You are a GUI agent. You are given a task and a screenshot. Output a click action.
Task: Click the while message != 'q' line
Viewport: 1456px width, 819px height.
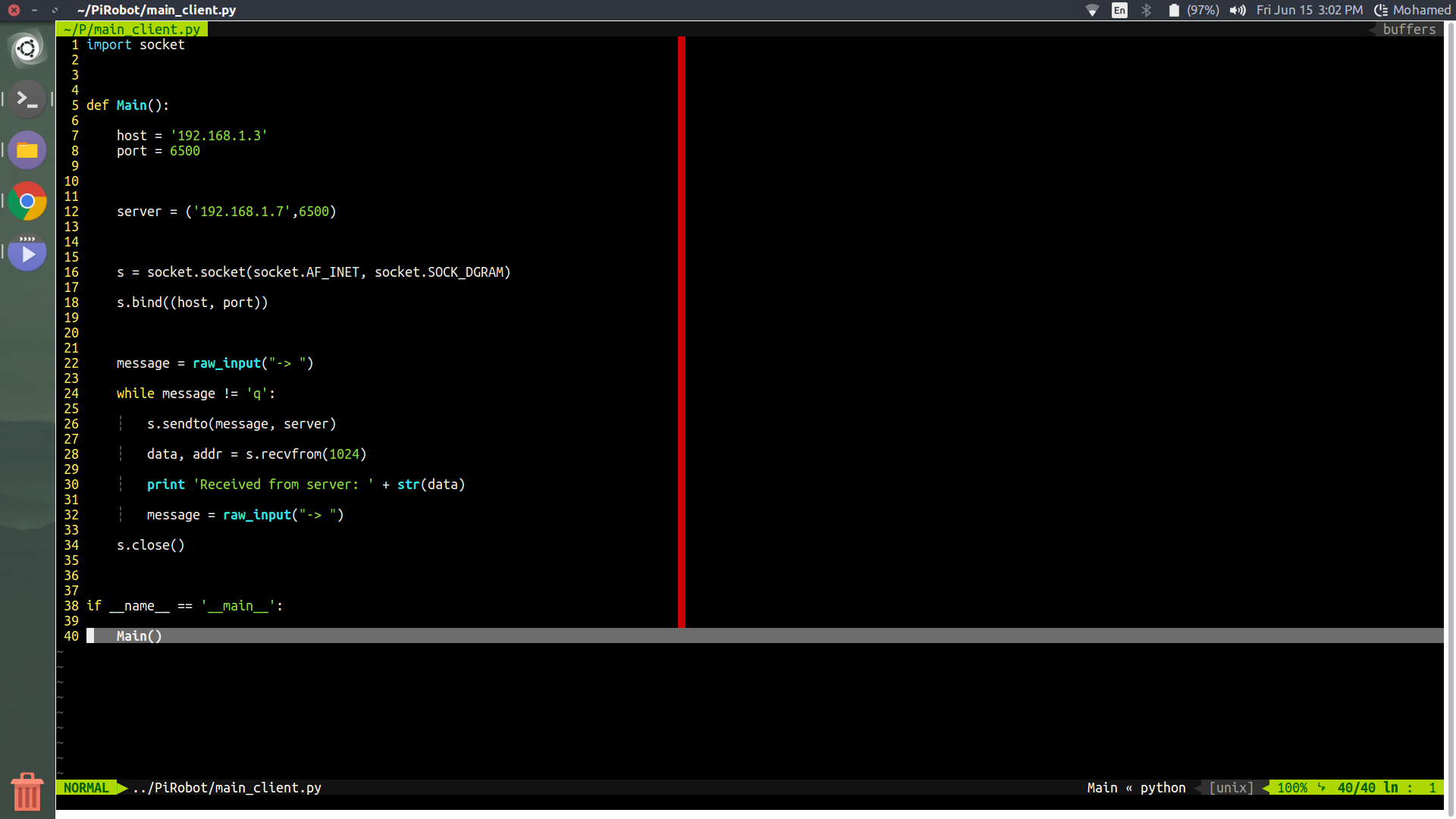click(196, 394)
